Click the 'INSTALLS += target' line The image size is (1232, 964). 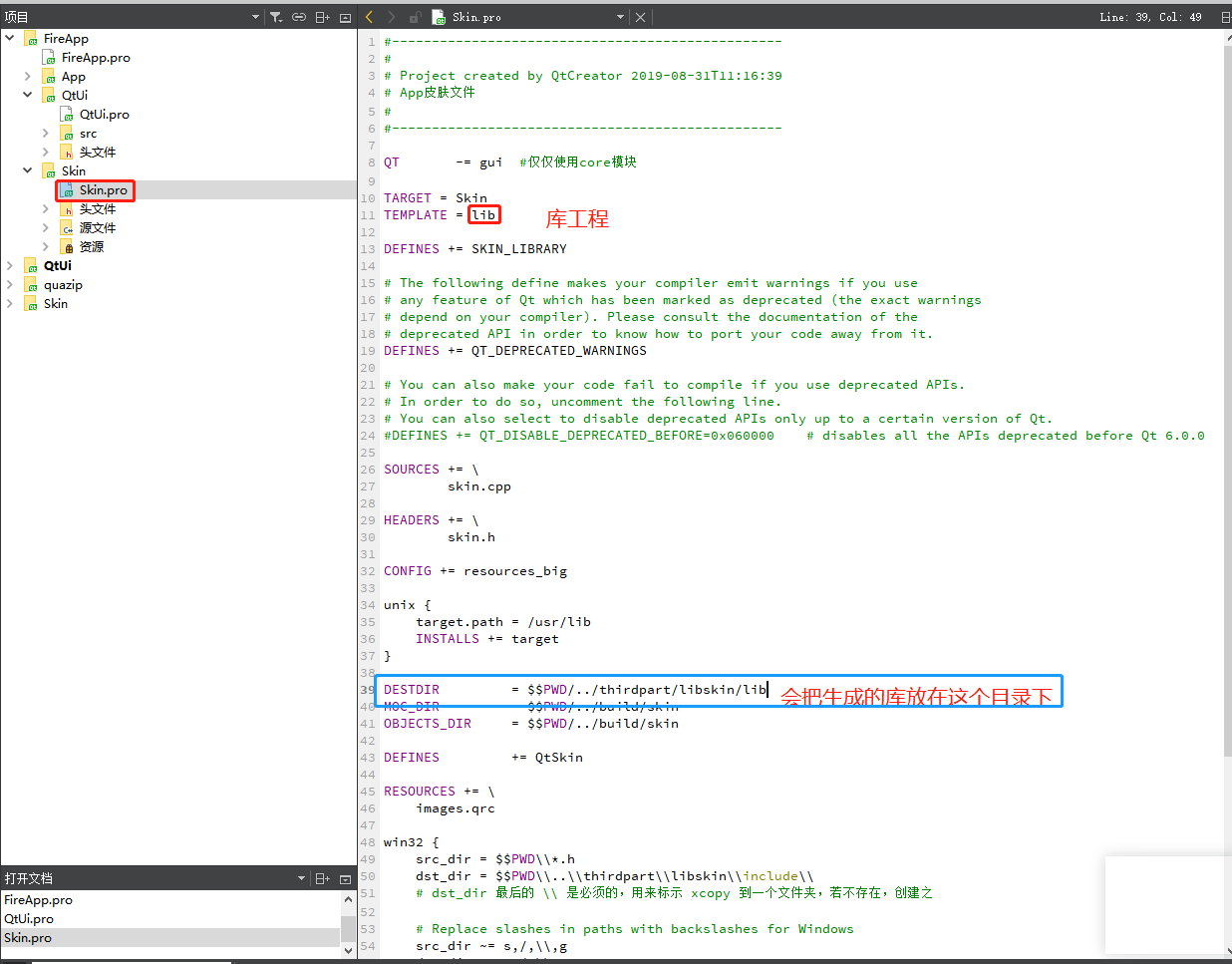point(487,639)
